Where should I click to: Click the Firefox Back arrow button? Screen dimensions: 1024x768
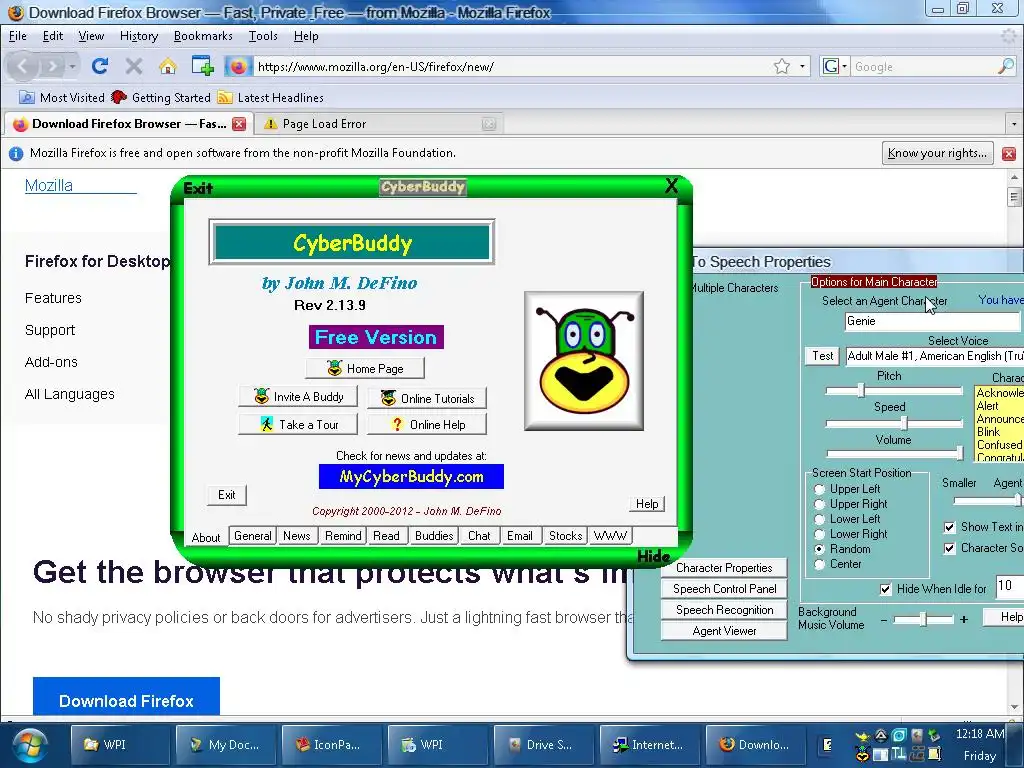click(22, 66)
